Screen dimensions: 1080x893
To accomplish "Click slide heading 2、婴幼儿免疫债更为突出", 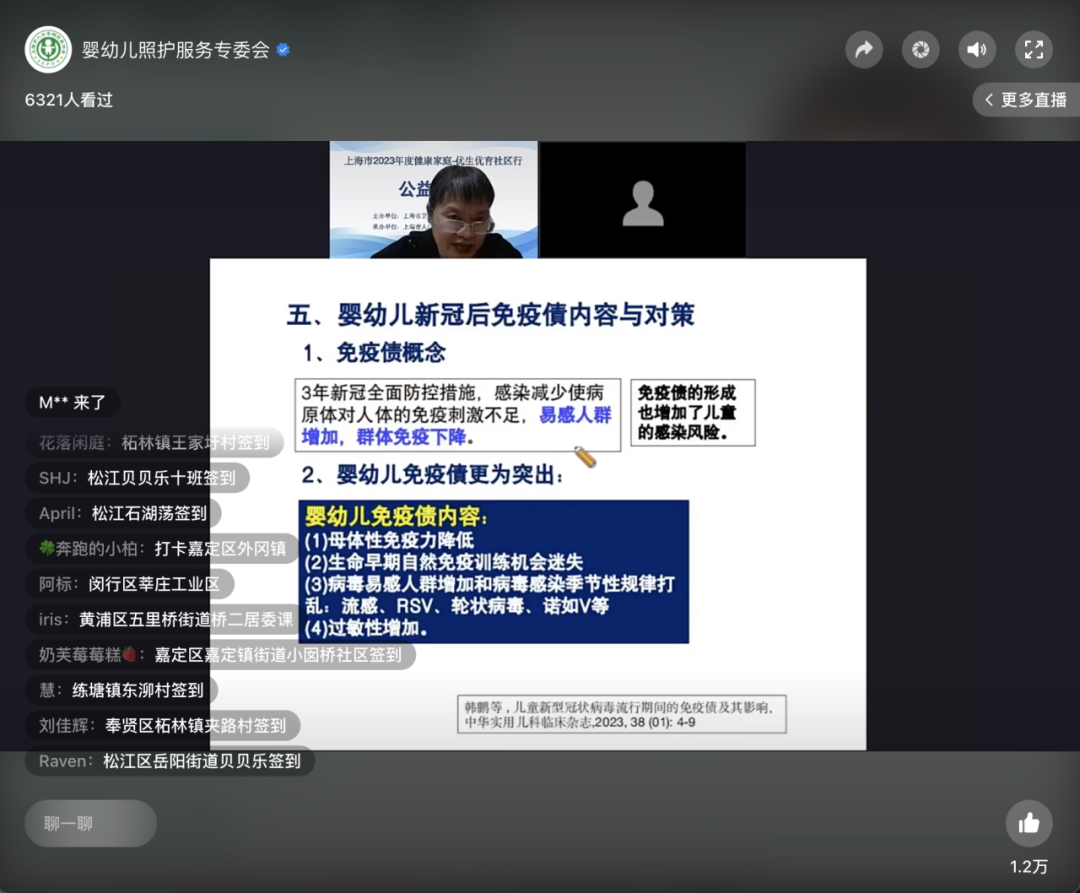I will click(x=433, y=474).
